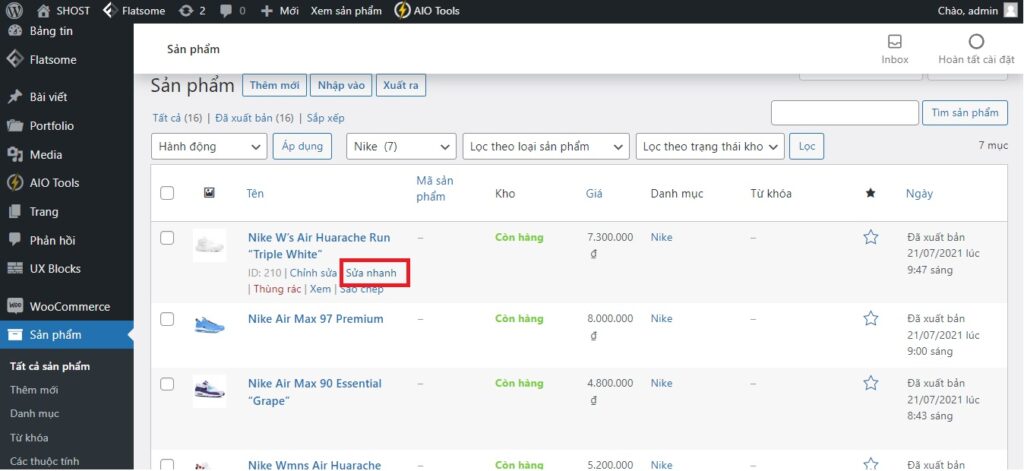Image resolution: width=1024 pixels, height=471 pixels.
Task: Click the AIO Tools lightning icon in top bar
Action: (401, 11)
